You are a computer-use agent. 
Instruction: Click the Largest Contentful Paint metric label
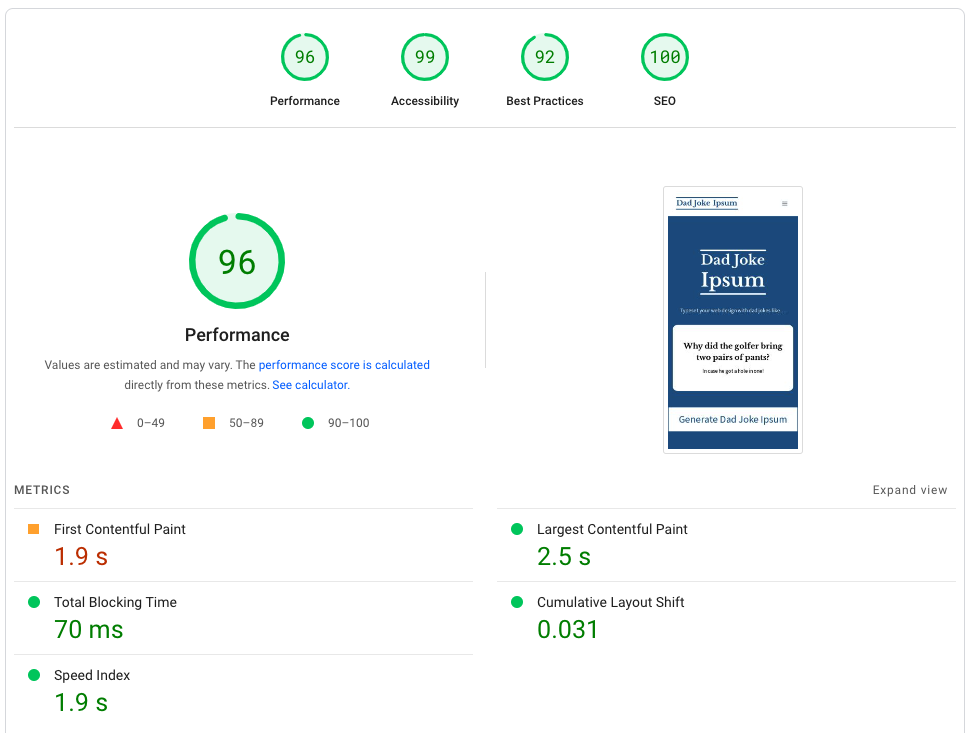tap(612, 529)
